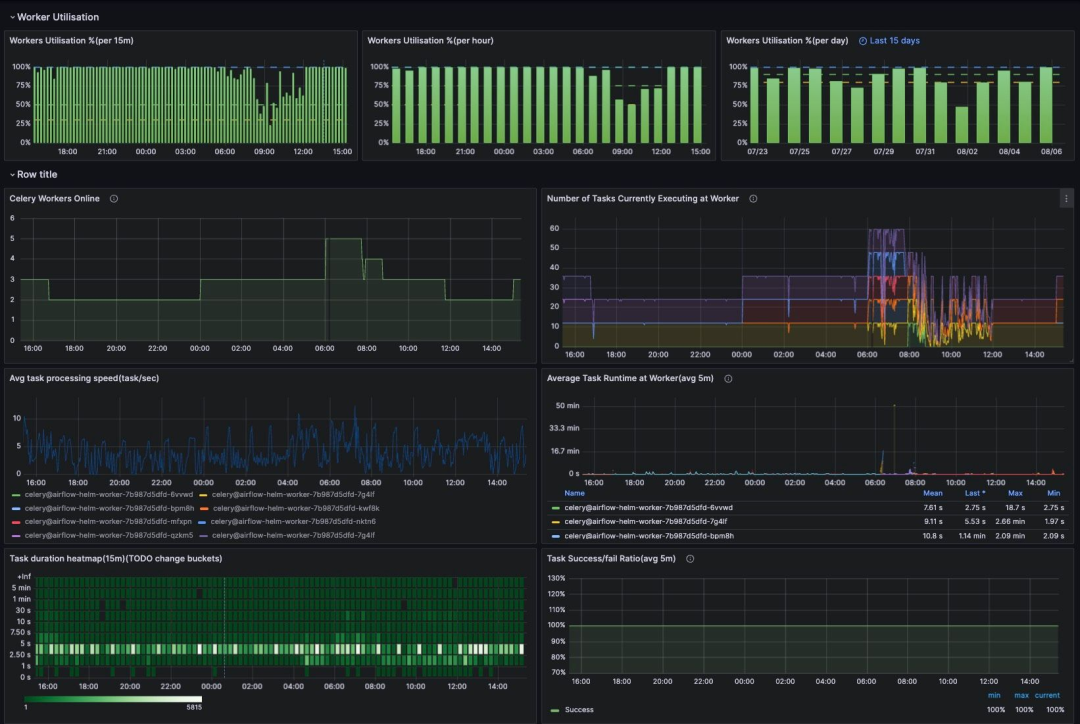1080x724 pixels.
Task: Click the Workers Utilisation %(per hour) panel title
Action: [x=430, y=41]
